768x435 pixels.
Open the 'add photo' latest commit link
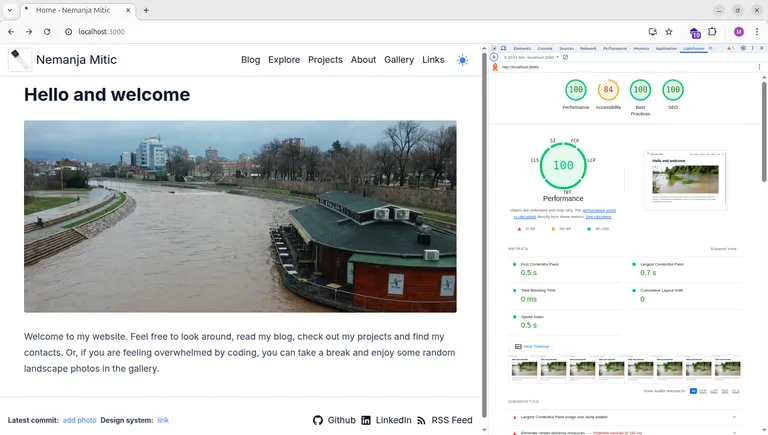tap(79, 420)
